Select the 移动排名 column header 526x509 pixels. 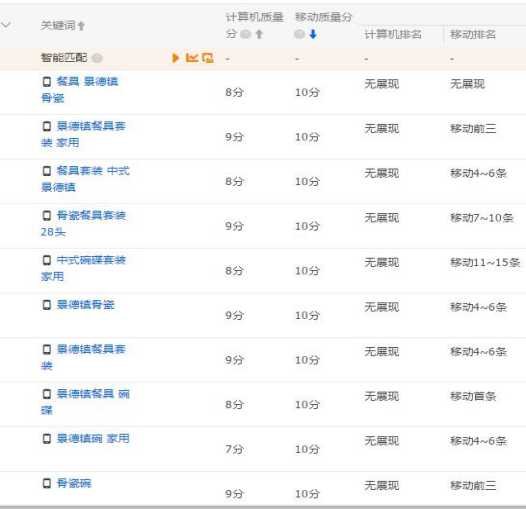[x=473, y=34]
